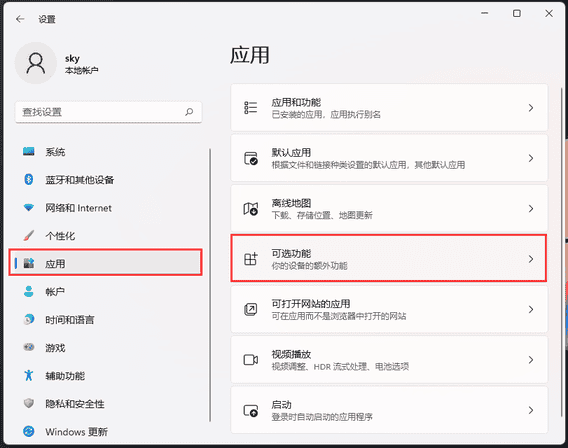
Task: Expand the 可选功能 chevron
Action: click(531, 259)
